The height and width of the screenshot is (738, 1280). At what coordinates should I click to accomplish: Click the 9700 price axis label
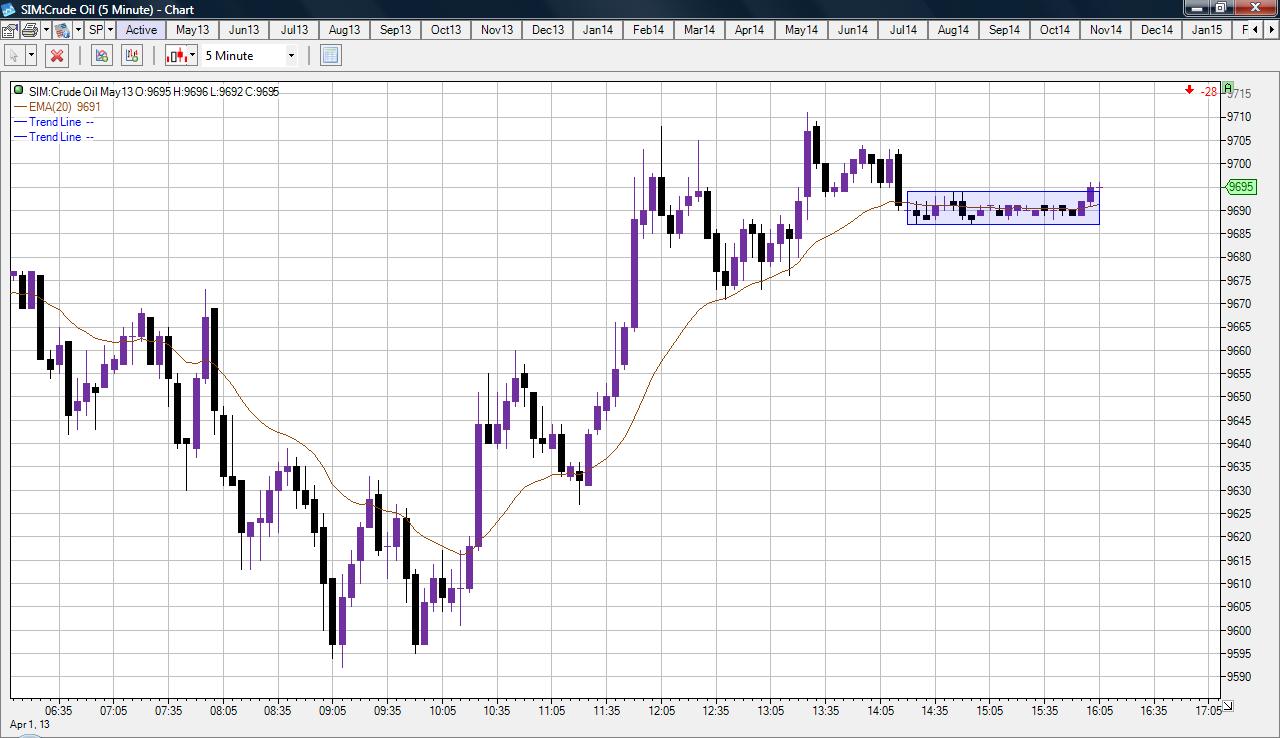[x=1238, y=164]
